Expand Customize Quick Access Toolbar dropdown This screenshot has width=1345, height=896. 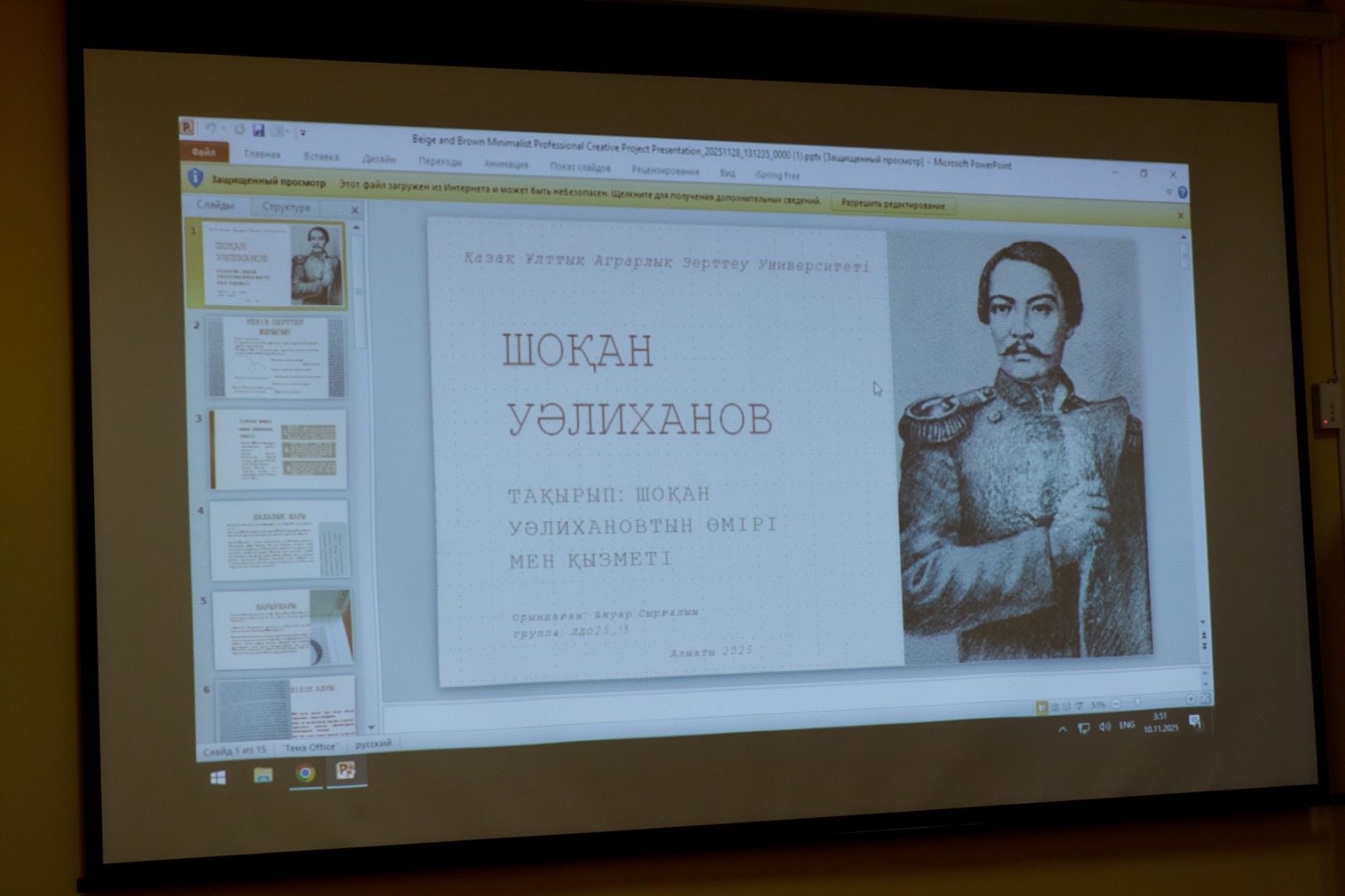click(x=303, y=133)
